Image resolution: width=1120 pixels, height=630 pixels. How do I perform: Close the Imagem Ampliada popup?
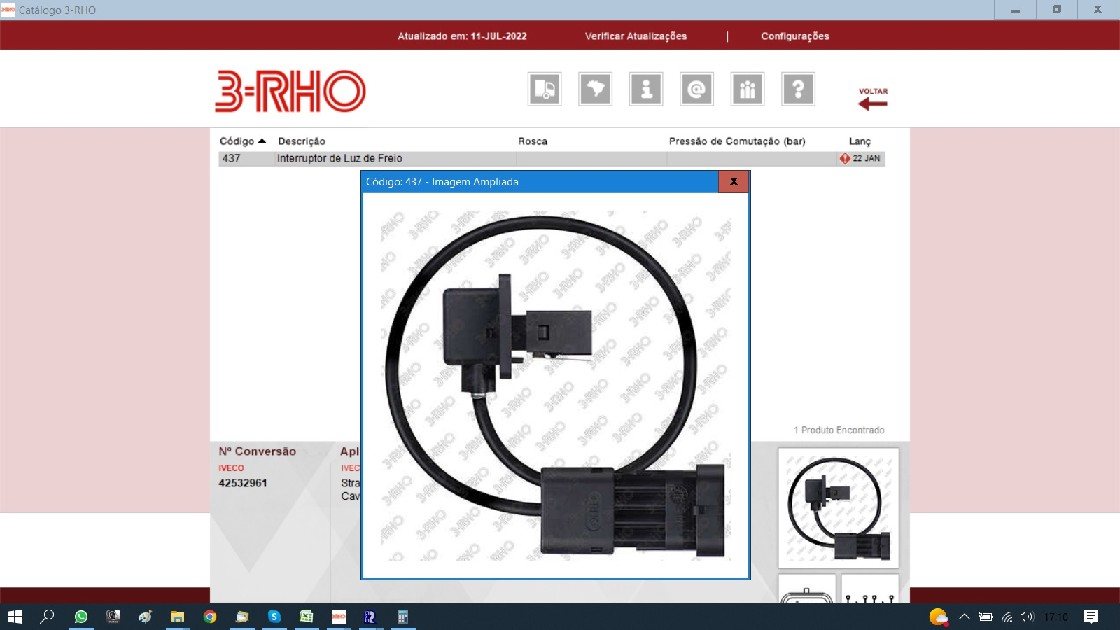point(733,182)
